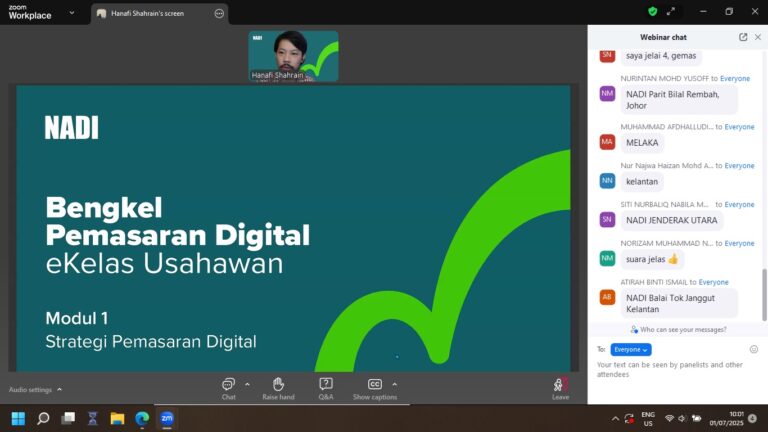The height and width of the screenshot is (432, 768).
Task: Close the Webinar chat panel
Action: pyautogui.click(x=758, y=37)
